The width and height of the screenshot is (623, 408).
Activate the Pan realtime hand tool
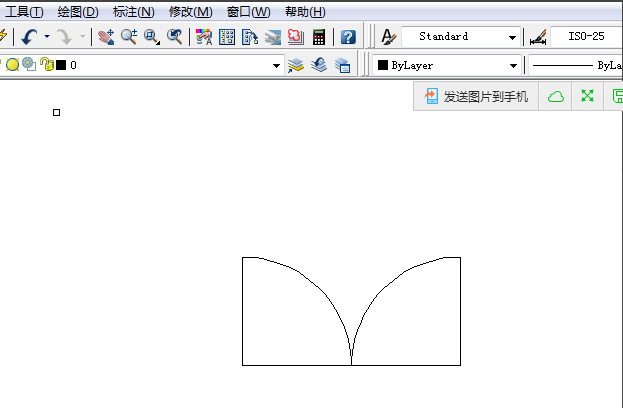click(106, 37)
